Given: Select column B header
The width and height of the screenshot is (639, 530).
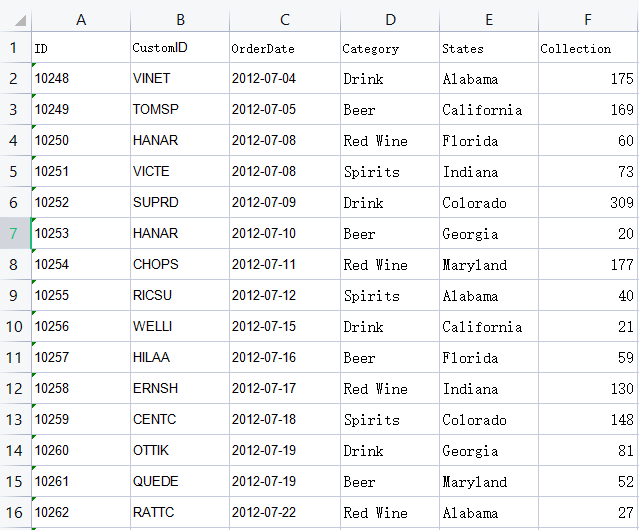Looking at the screenshot, I should pyautogui.click(x=180, y=20).
